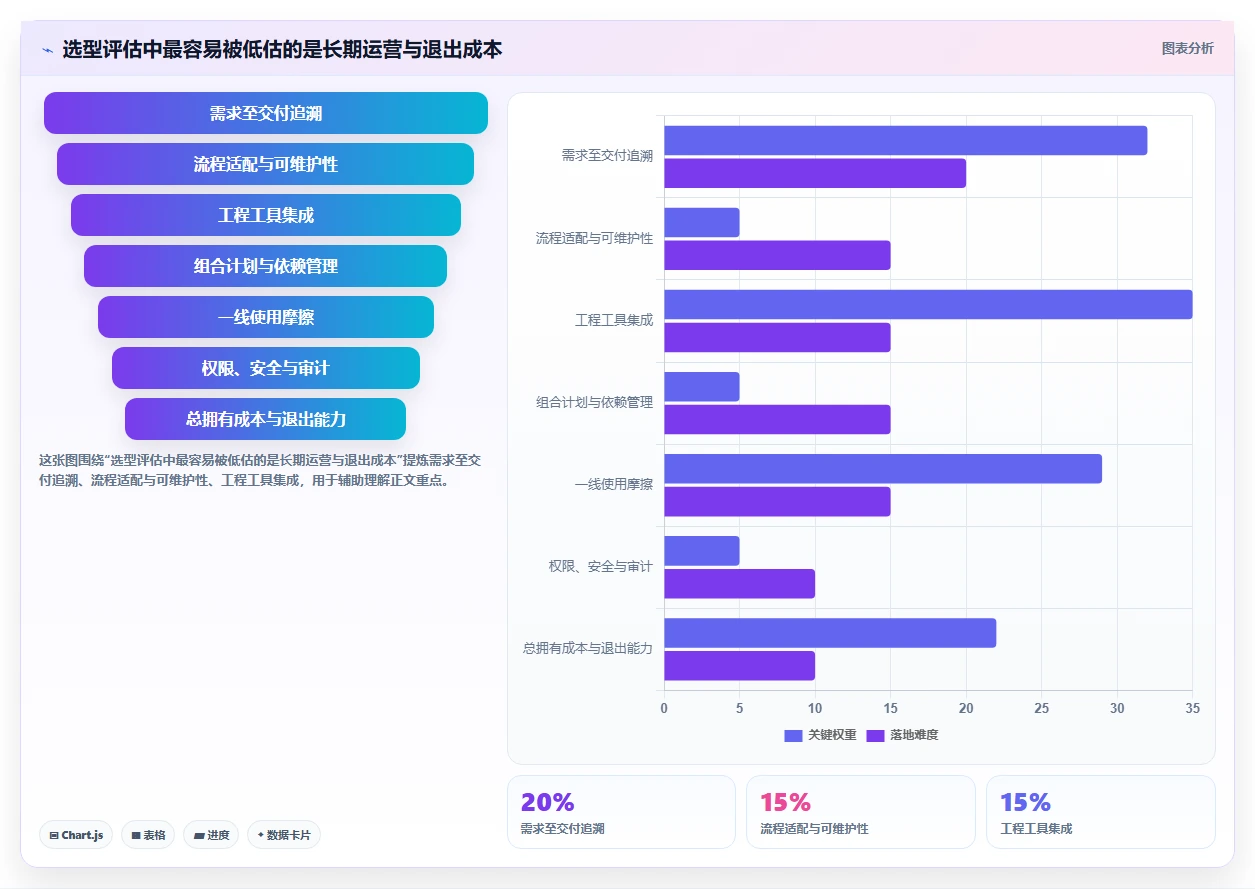This screenshot has width=1255, height=889.
Task: Click the 关键权重 bar for 一线使用摩擦
Action: 883,469
